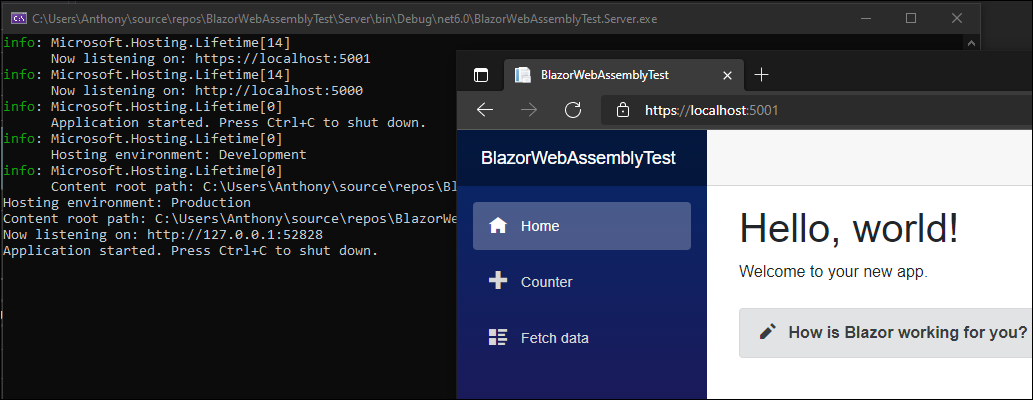Click 'Welcome to your new app.' text
Viewport: 1033px width, 400px height.
(833, 271)
